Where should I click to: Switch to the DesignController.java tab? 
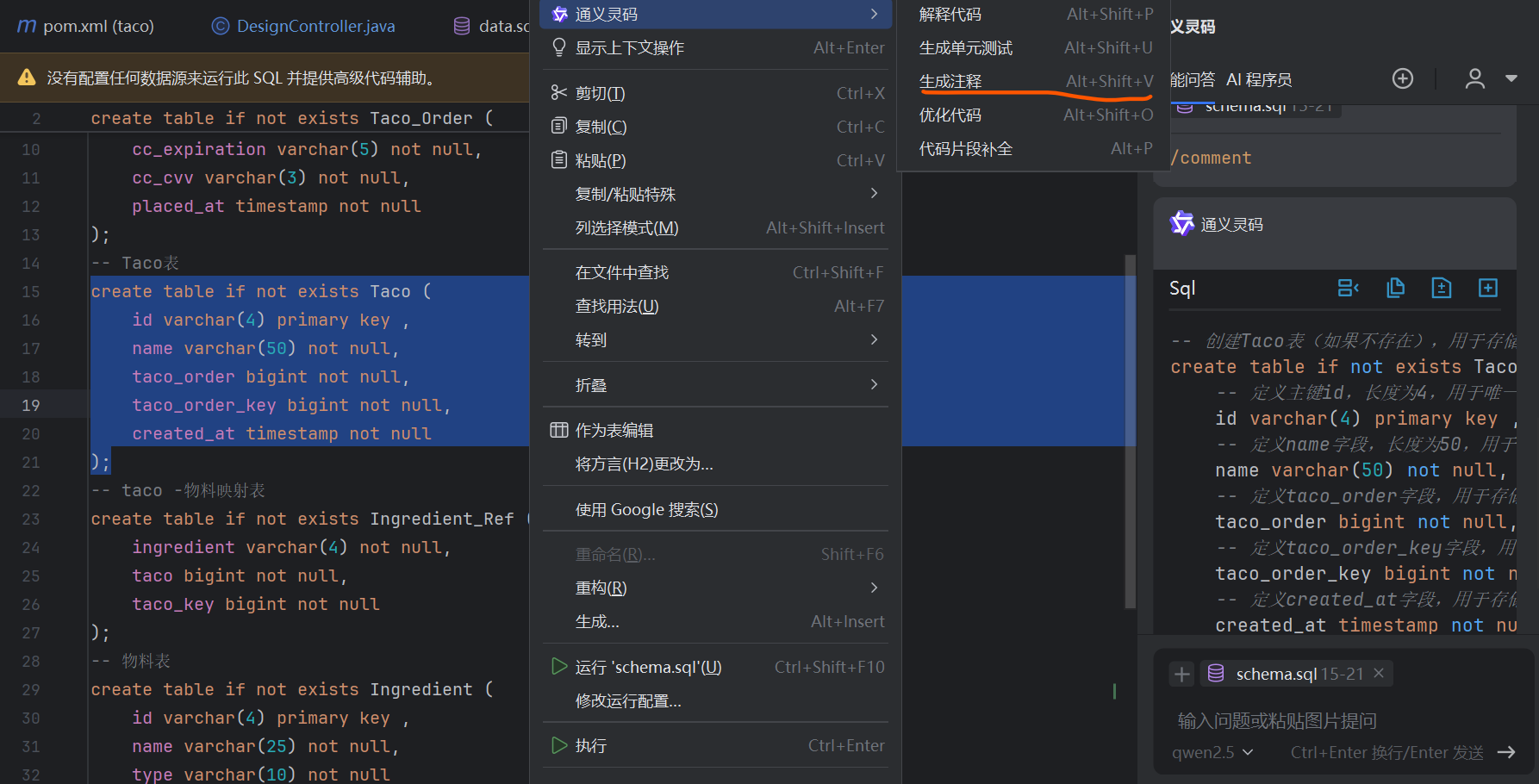point(315,26)
